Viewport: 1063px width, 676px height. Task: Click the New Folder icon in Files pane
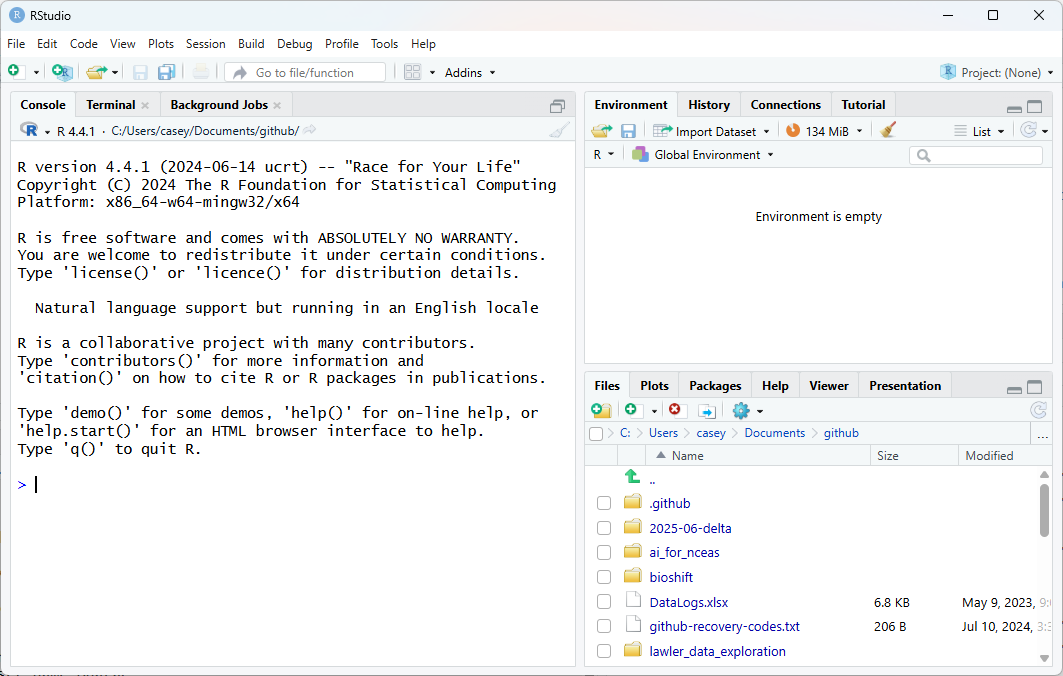click(x=601, y=411)
